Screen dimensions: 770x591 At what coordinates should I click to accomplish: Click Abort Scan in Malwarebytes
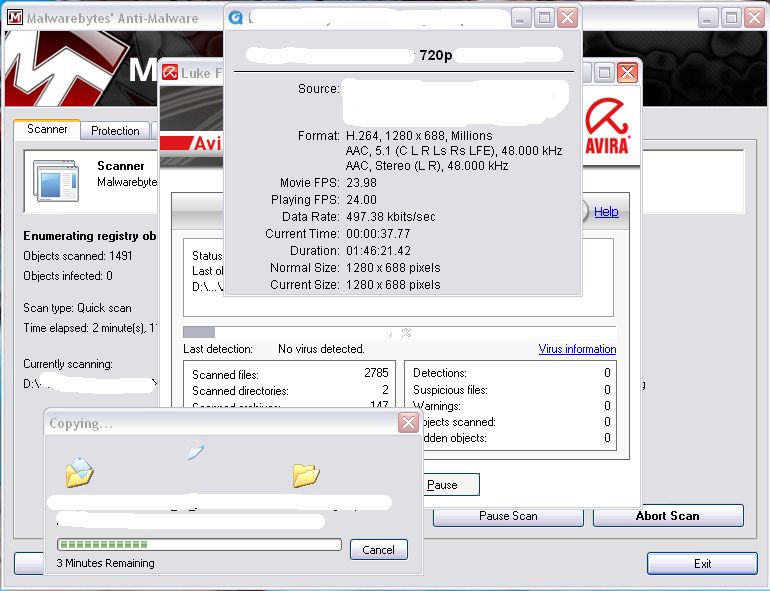point(668,516)
